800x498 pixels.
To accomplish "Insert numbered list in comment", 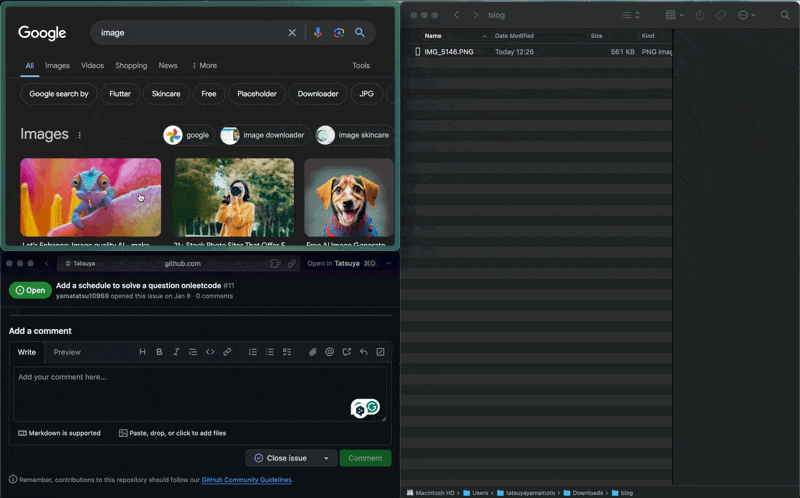I will (x=253, y=352).
